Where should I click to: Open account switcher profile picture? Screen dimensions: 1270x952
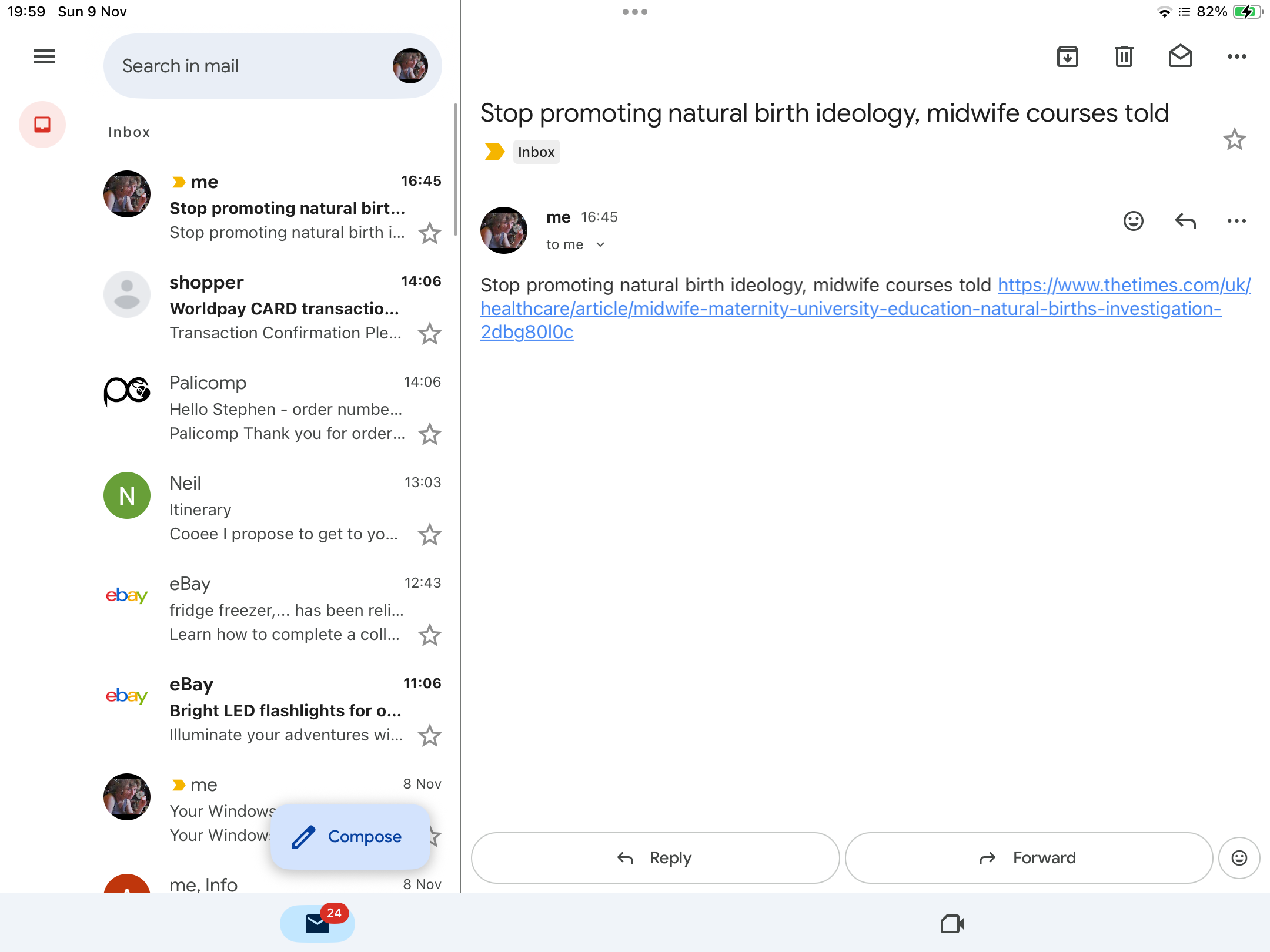click(410, 66)
